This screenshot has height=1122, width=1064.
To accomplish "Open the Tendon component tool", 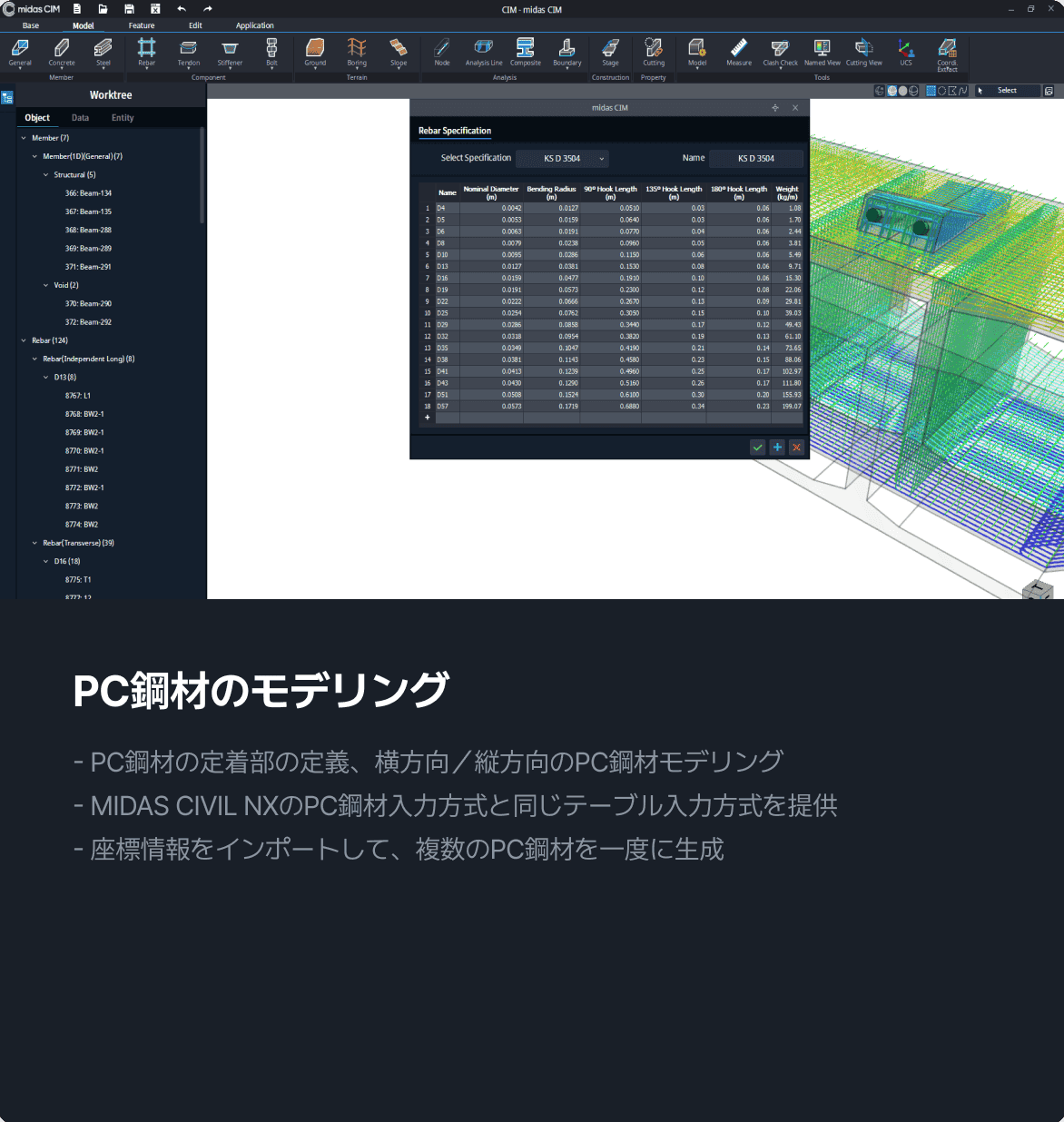I will pyautogui.click(x=189, y=53).
